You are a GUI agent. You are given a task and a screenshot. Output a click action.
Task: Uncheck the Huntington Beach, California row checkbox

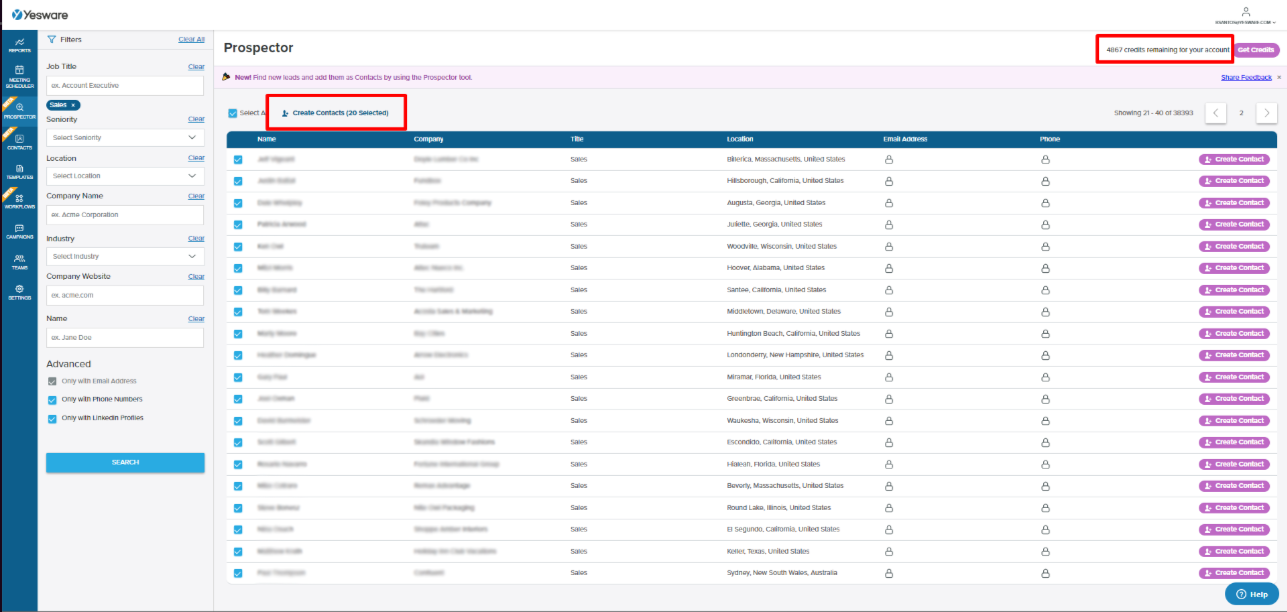tap(238, 333)
